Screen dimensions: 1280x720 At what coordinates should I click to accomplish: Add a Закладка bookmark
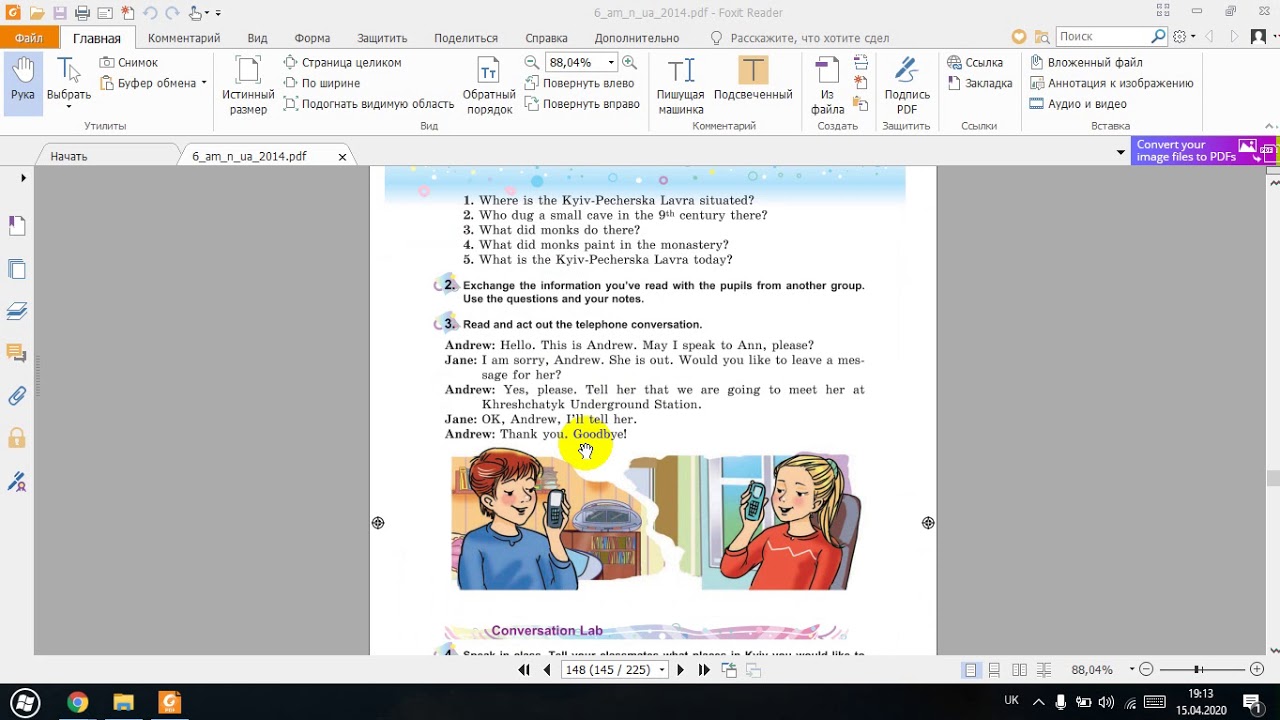pyautogui.click(x=980, y=83)
